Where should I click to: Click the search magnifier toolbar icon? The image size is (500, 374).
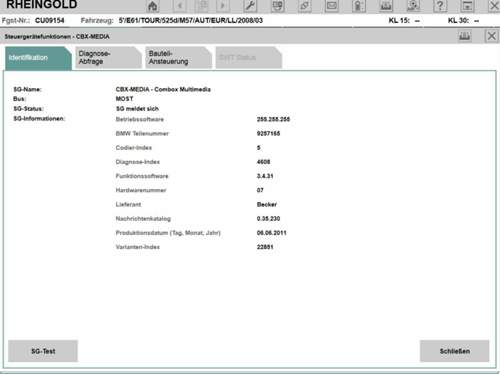(413, 6)
